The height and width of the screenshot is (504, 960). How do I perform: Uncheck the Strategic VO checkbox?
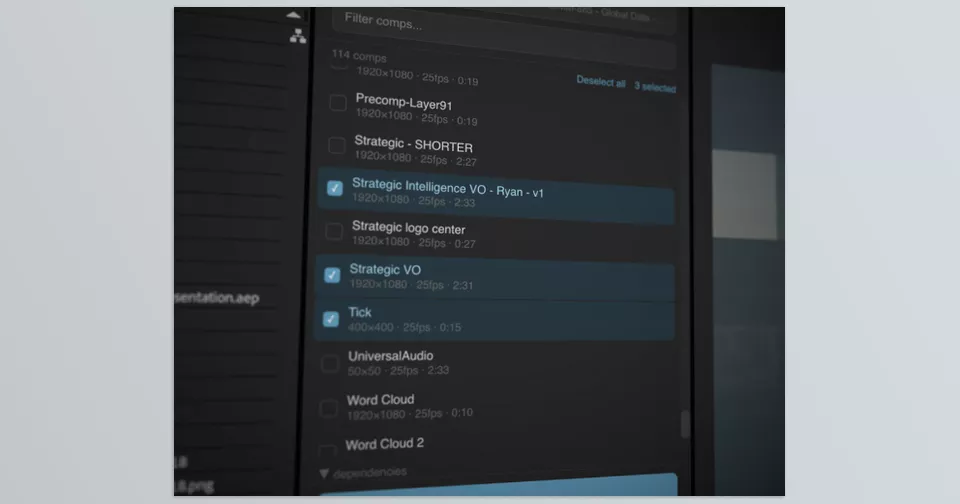click(332, 275)
